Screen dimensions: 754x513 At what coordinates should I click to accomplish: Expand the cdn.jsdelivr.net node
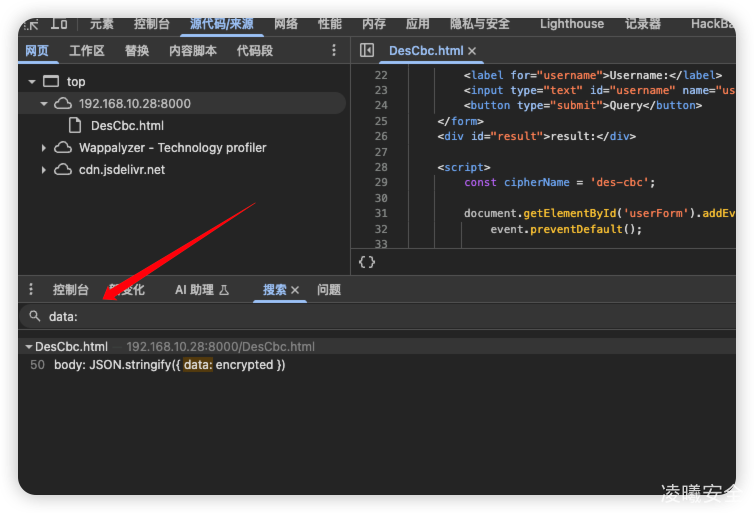pyautogui.click(x=44, y=170)
